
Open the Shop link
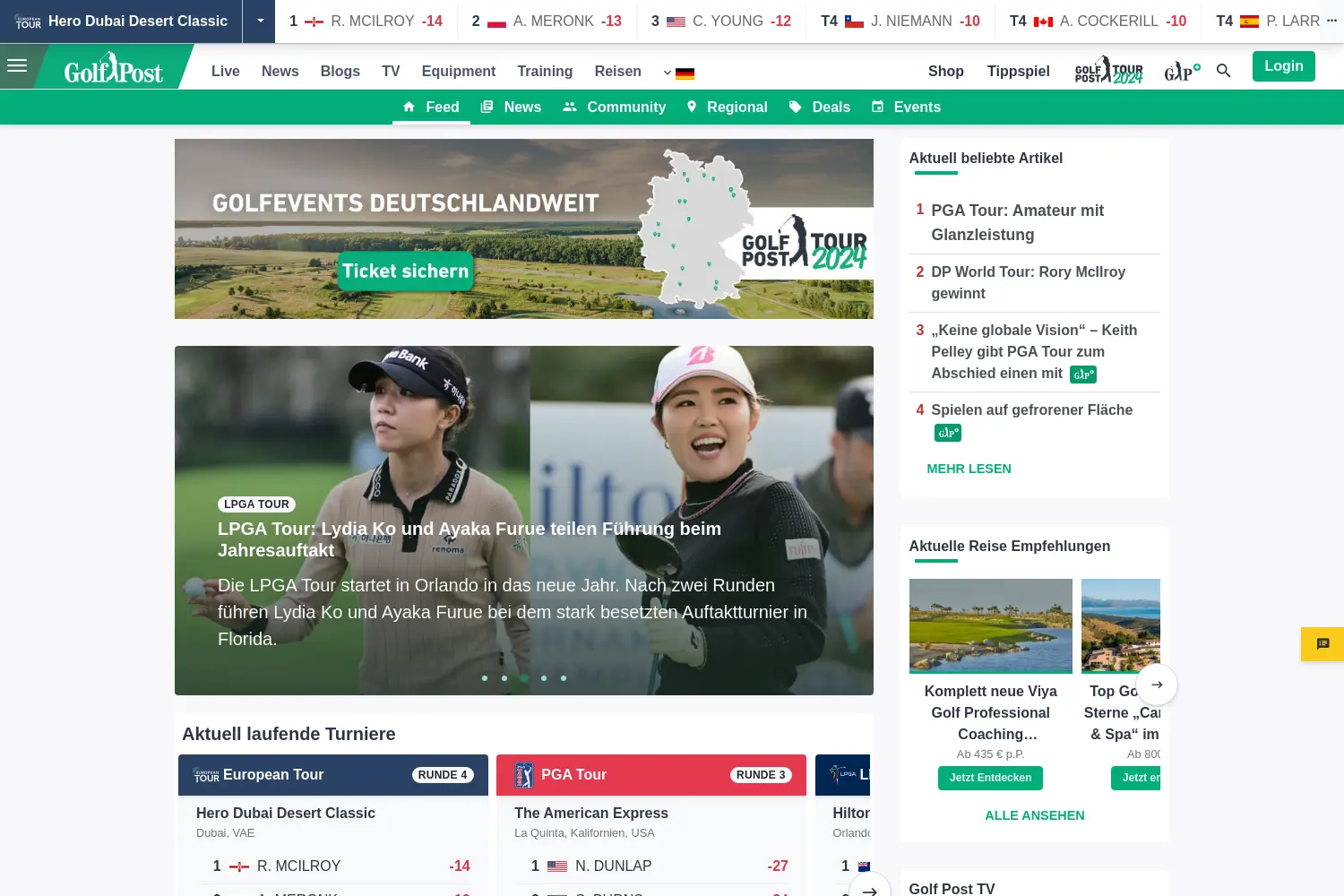[946, 71]
